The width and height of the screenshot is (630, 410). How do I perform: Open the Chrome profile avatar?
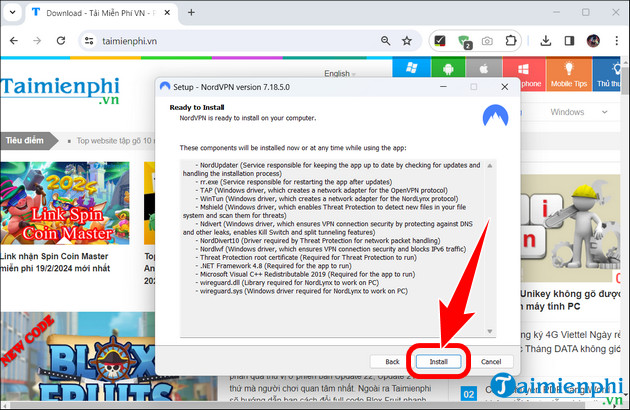point(593,41)
